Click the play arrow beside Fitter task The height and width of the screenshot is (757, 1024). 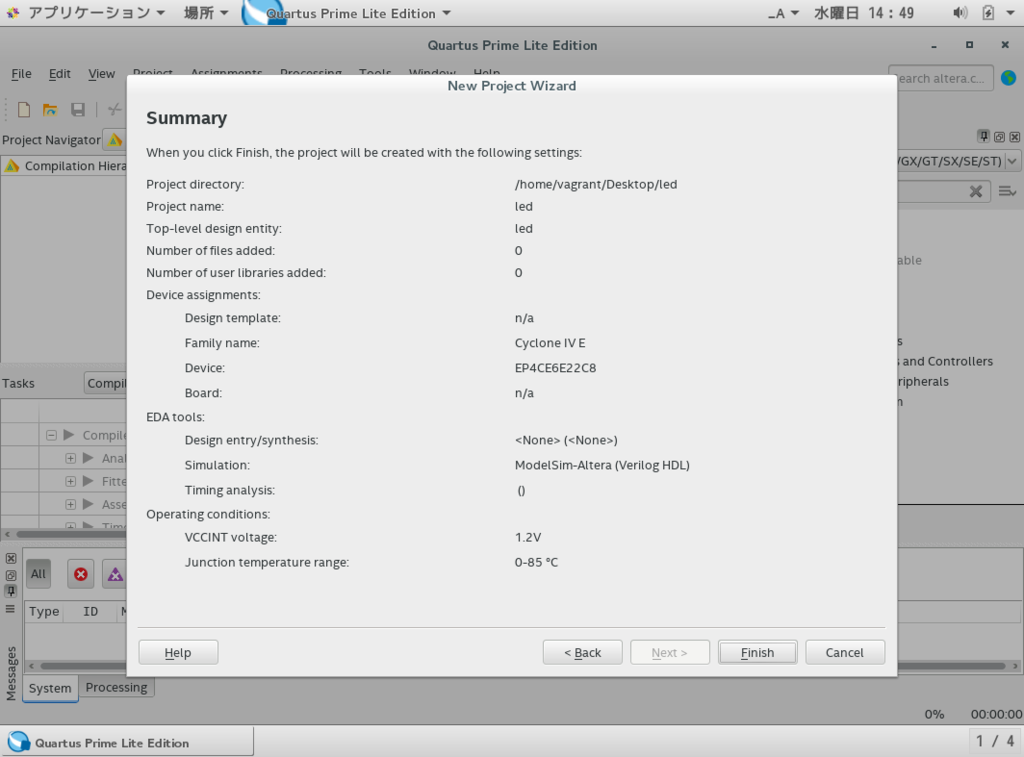(x=88, y=481)
